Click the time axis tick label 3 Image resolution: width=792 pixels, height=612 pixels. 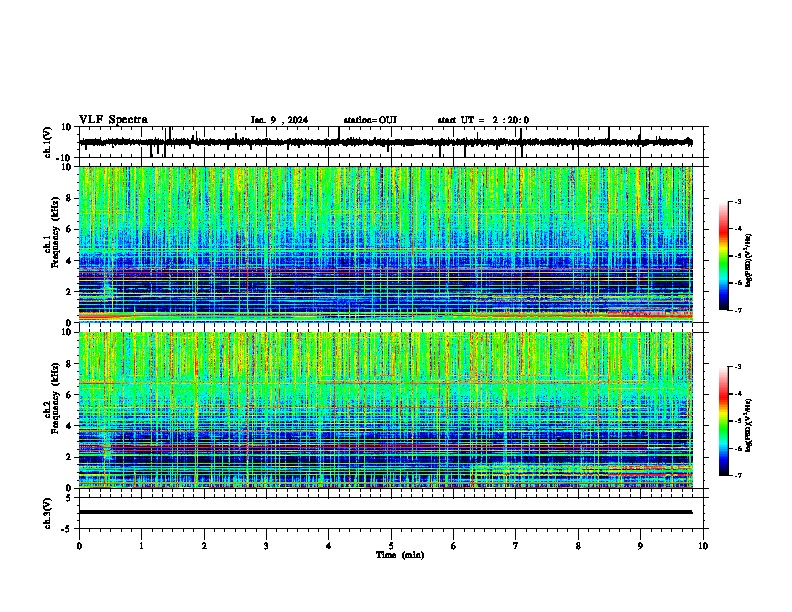coord(266,546)
